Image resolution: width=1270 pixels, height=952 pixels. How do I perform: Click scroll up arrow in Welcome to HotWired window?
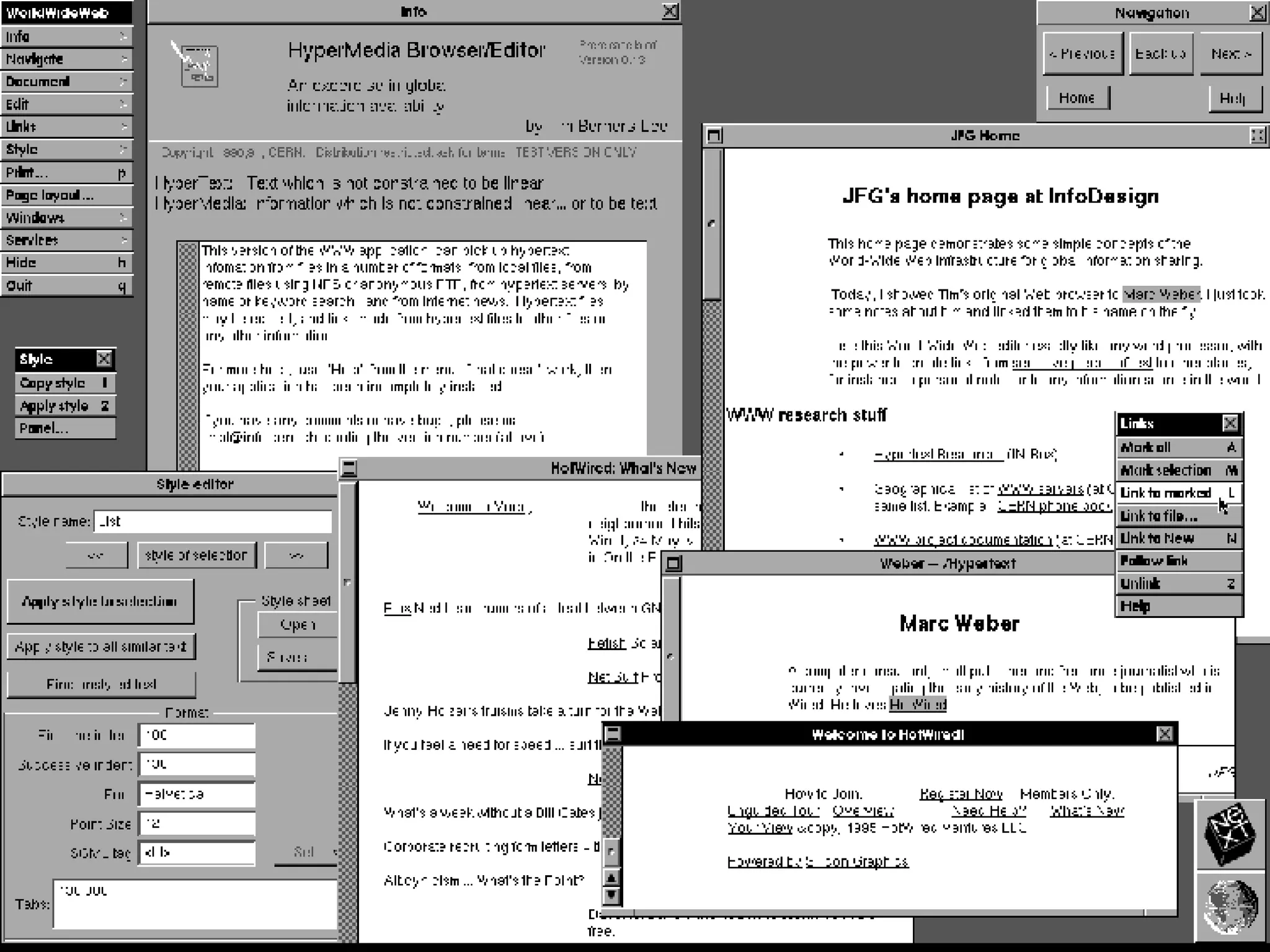coord(611,878)
